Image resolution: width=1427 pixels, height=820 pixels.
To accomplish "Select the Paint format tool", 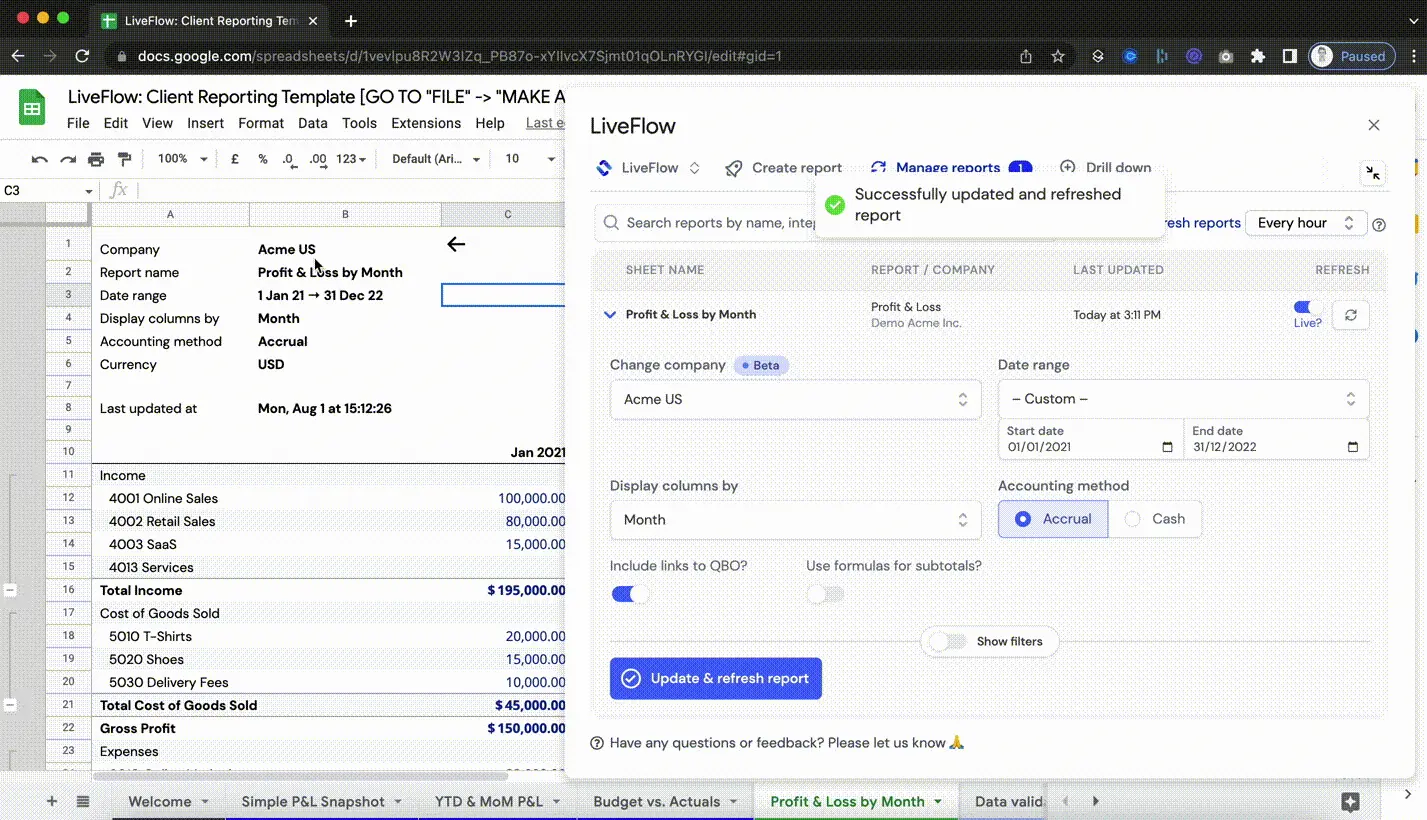I will [124, 158].
